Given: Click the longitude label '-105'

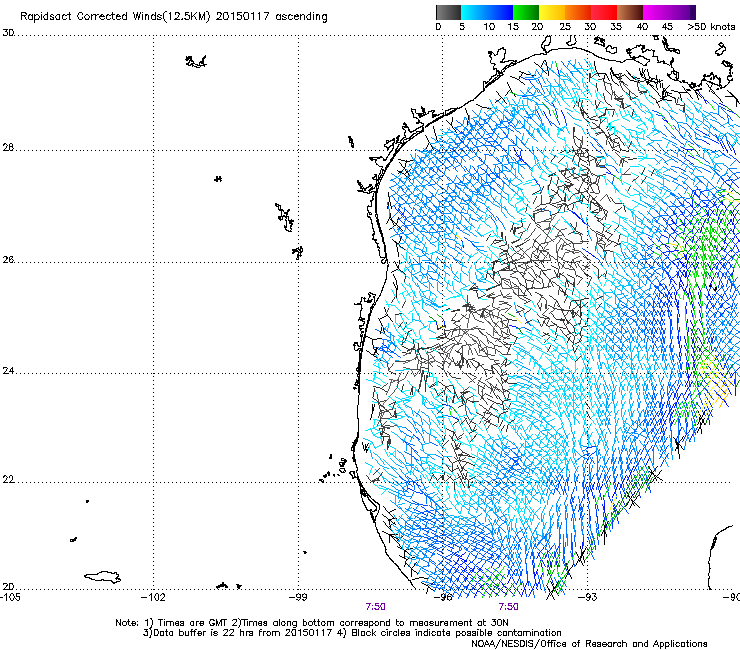Looking at the screenshot, I should tap(10, 597).
